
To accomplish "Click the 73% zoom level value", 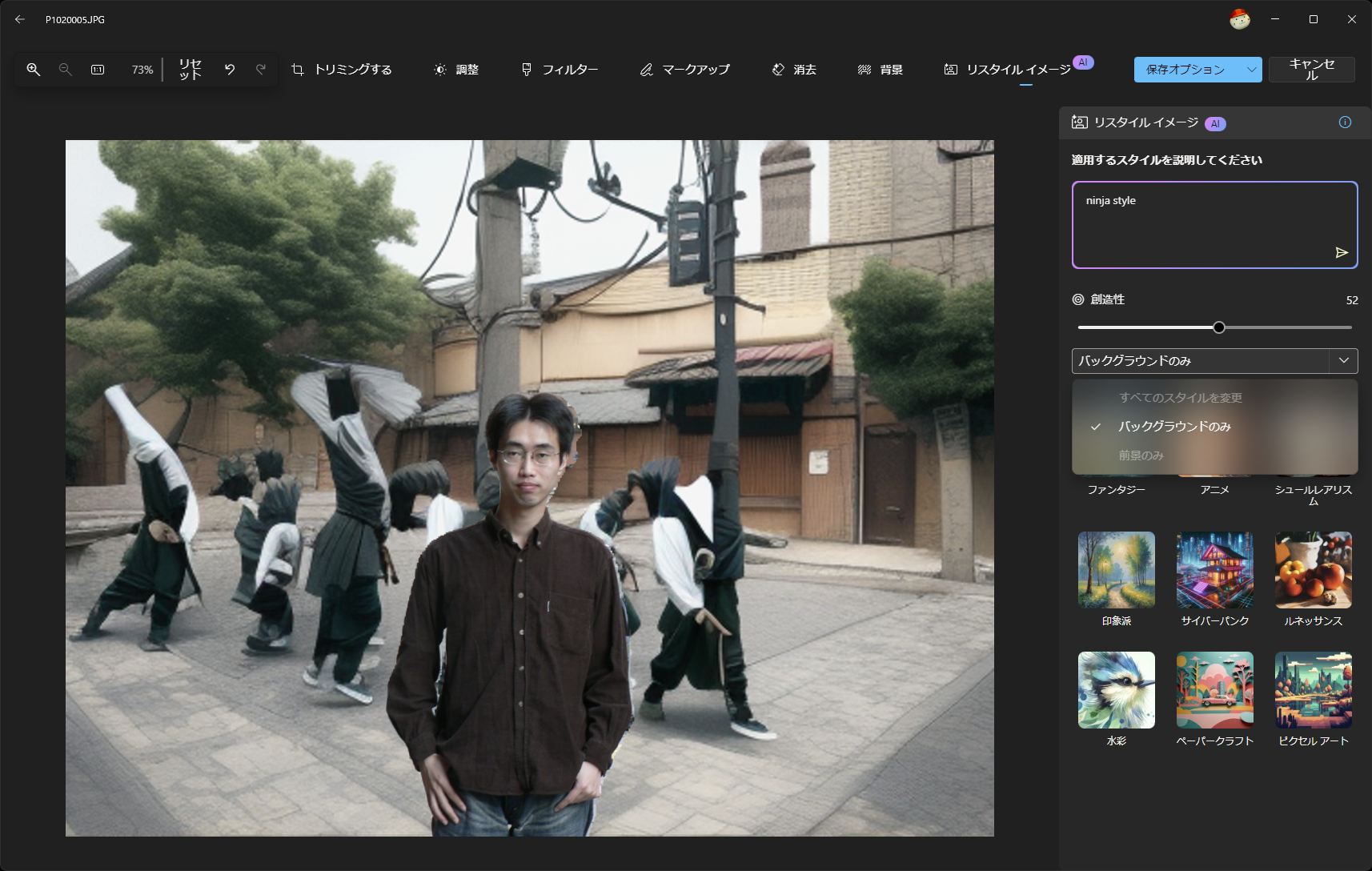I will tap(142, 70).
